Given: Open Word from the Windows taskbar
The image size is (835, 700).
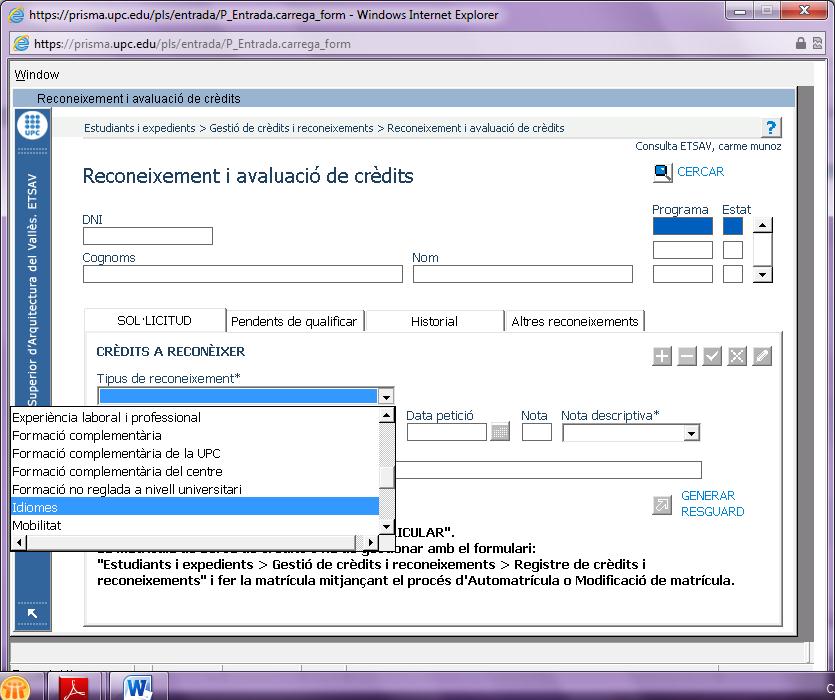Looking at the screenshot, I should click(138, 688).
